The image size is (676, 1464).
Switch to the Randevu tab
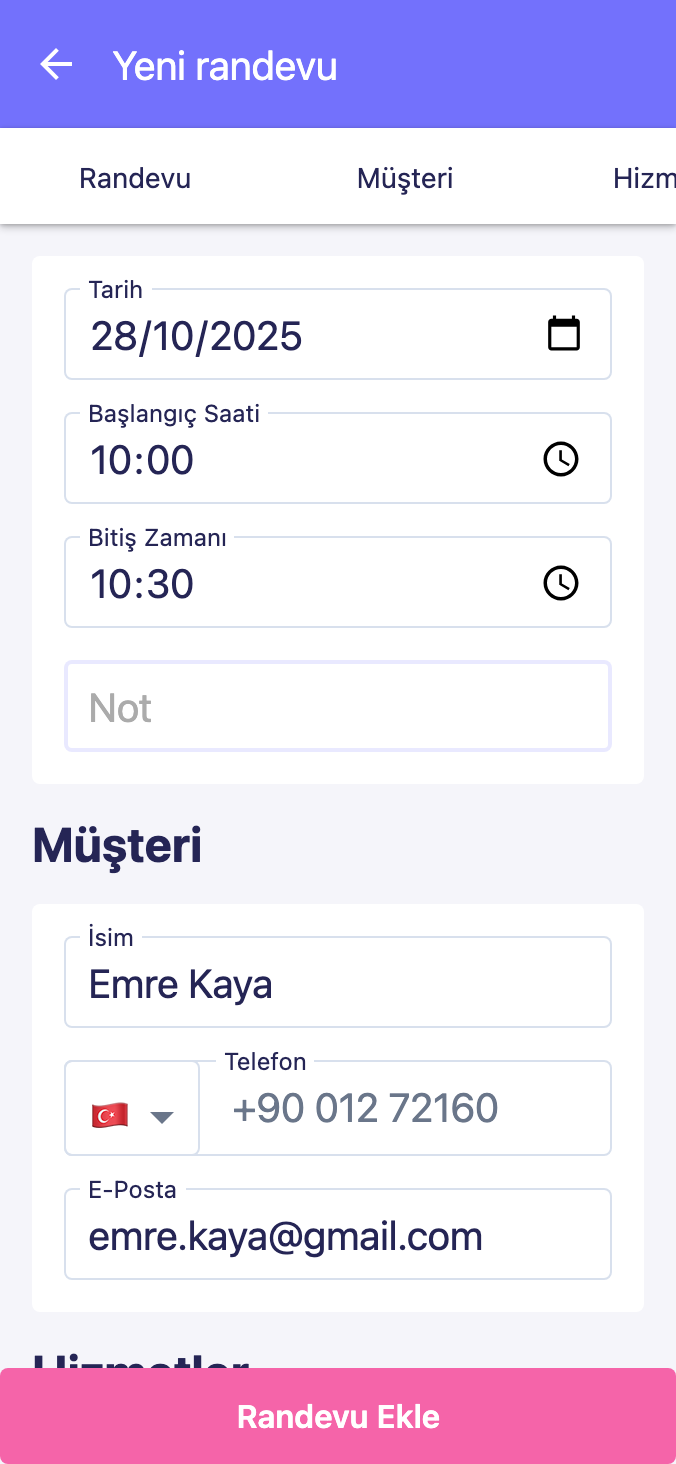(x=135, y=178)
